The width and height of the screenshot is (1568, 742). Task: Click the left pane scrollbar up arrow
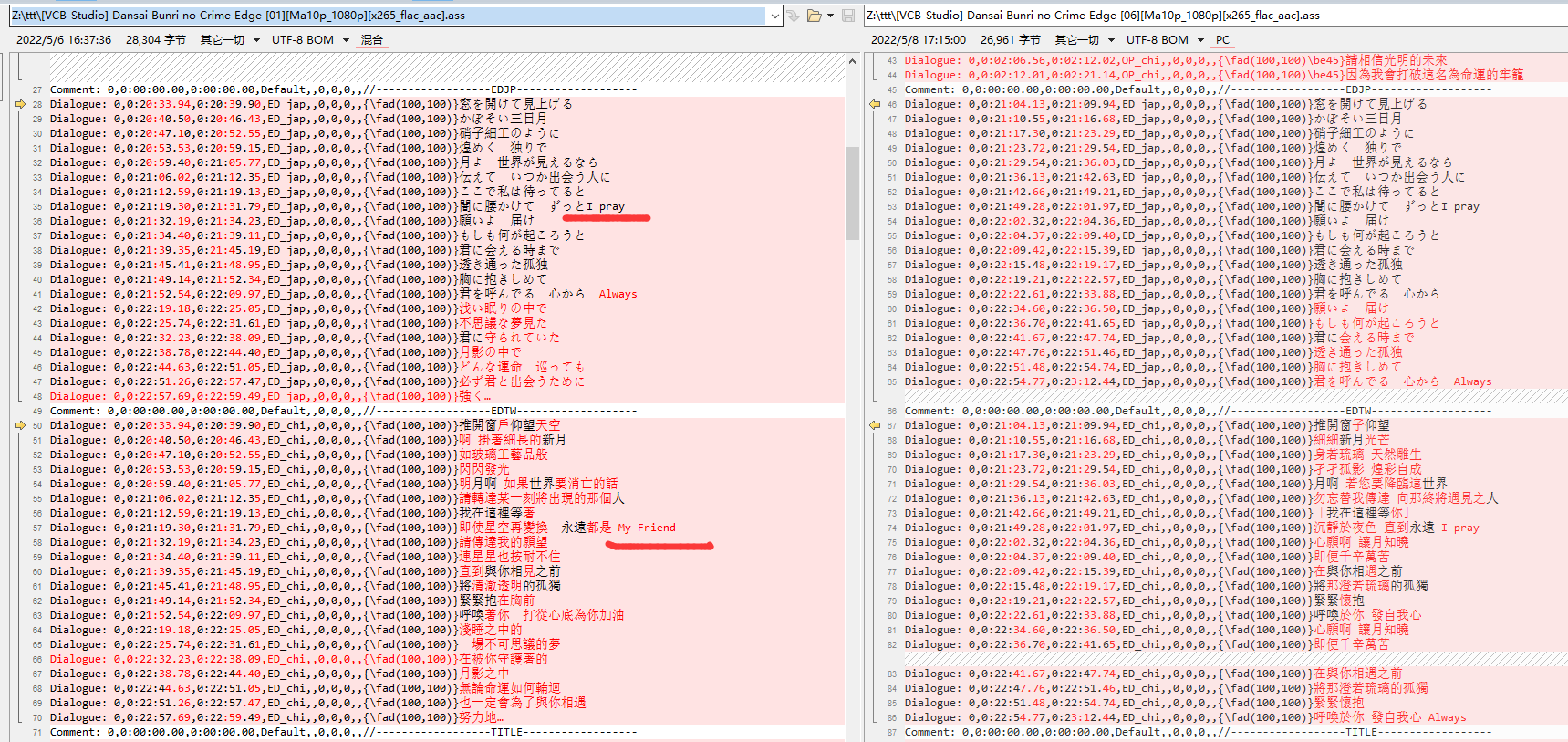[x=852, y=61]
